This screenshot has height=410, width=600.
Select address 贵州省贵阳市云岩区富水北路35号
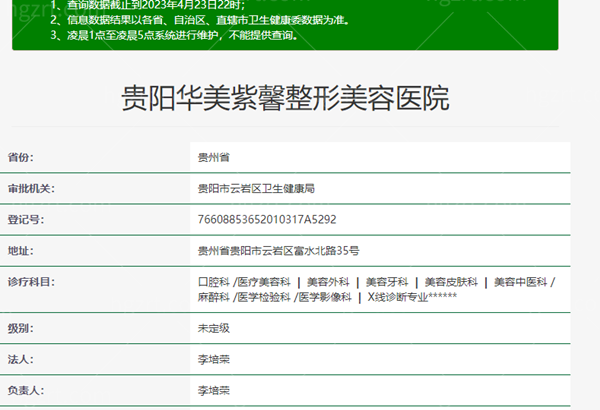pyautogui.click(x=279, y=251)
